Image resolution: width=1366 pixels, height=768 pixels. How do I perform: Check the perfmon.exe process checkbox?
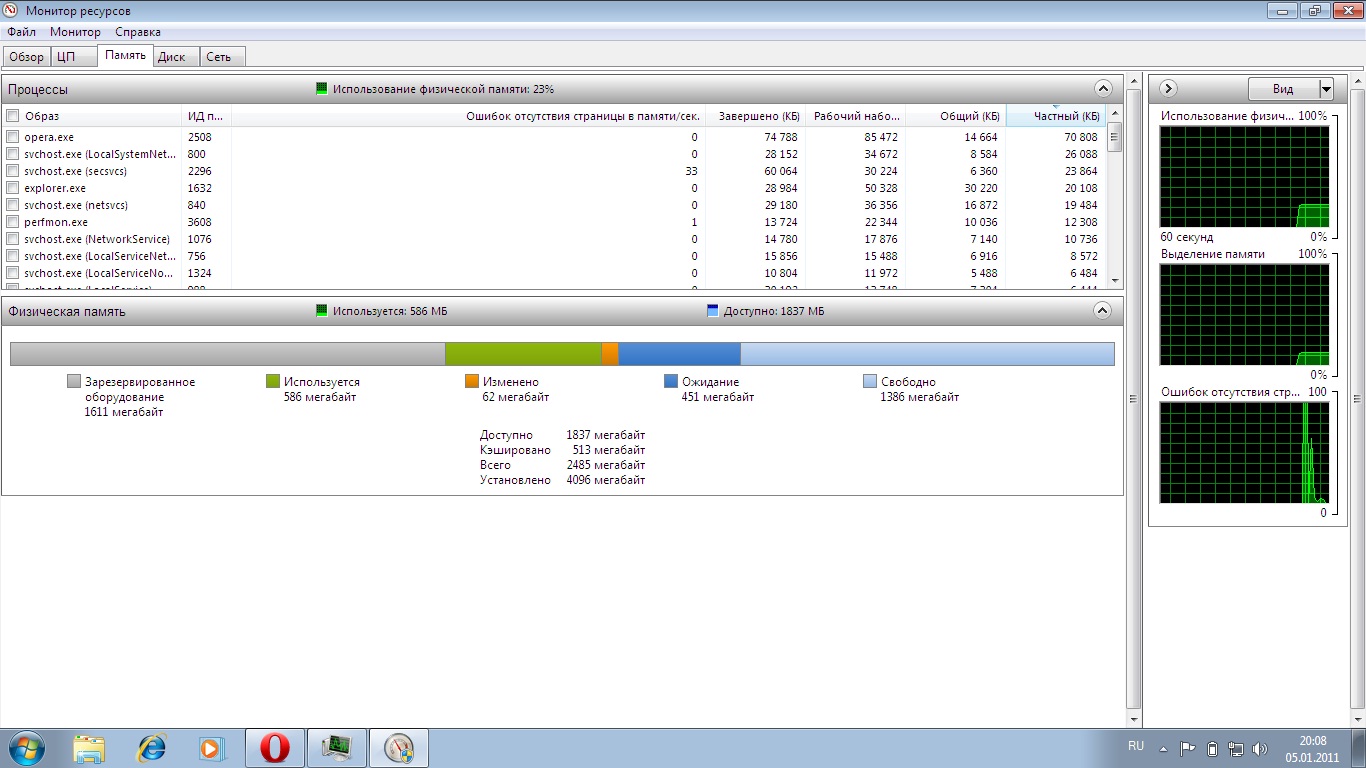(x=13, y=222)
